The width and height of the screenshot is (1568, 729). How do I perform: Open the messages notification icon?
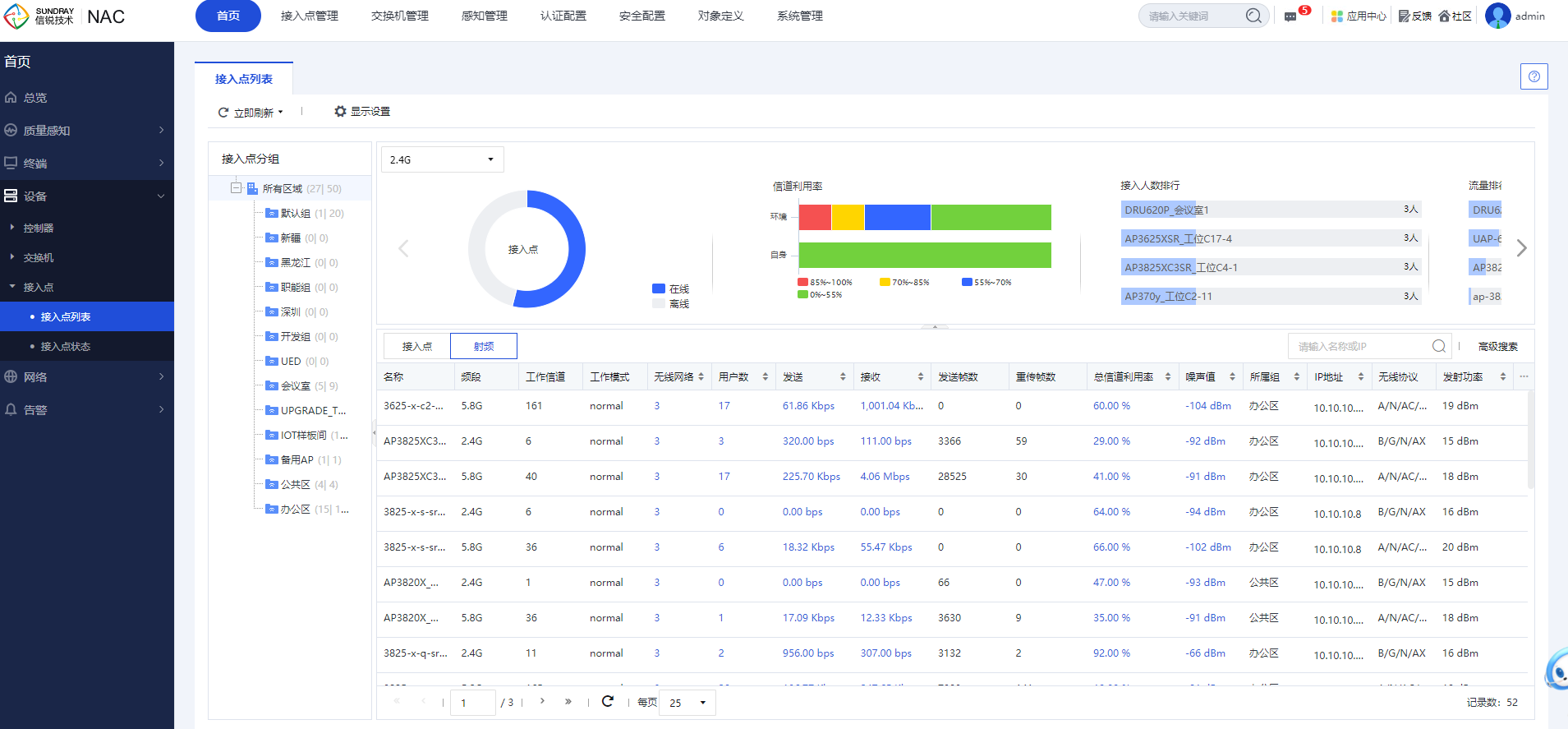point(1290,16)
